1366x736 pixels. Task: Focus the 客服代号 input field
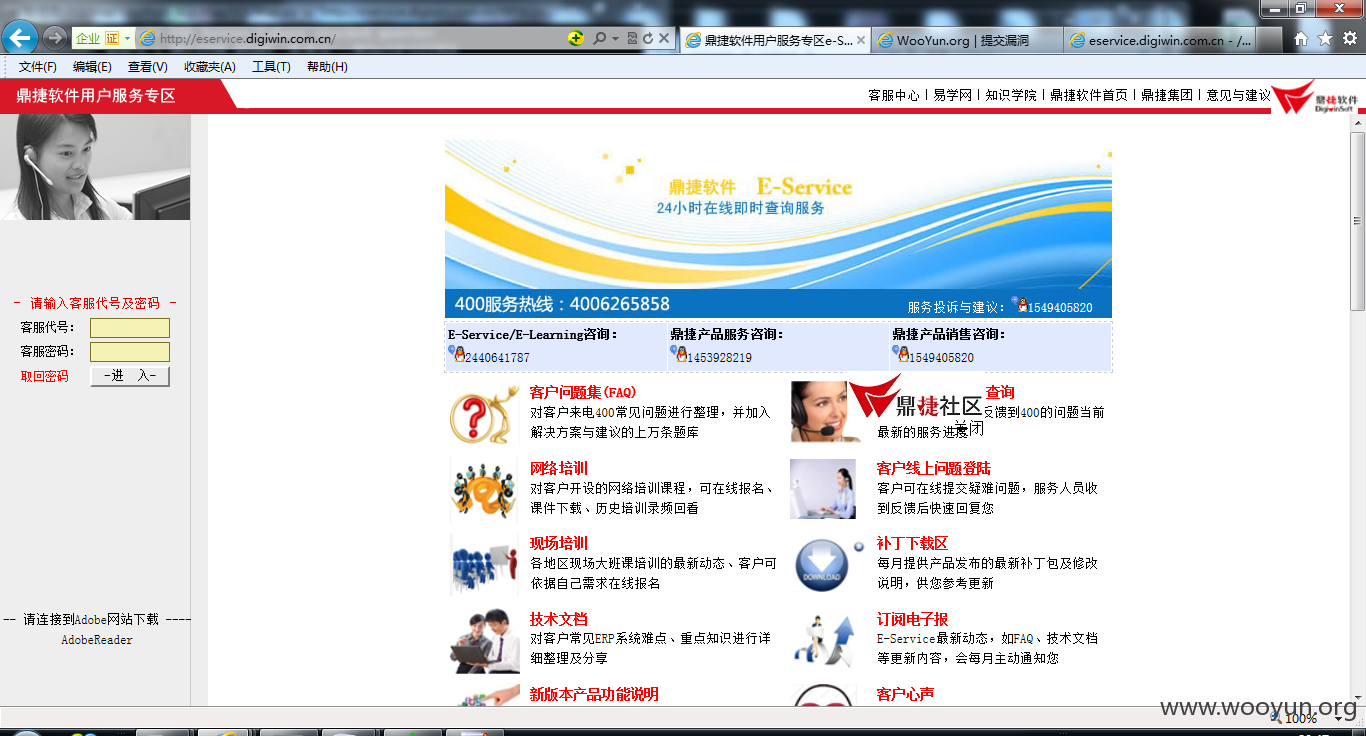pyautogui.click(x=130, y=328)
